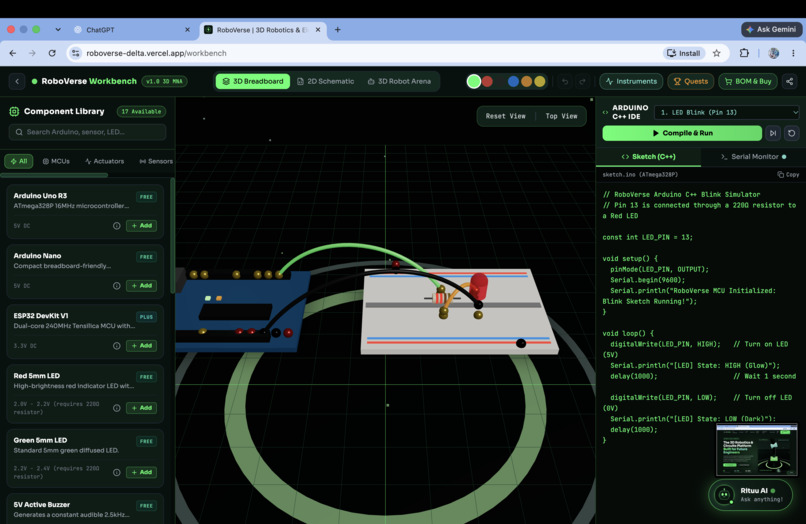This screenshot has height=524, width=806.
Task: Click Ask Gemini button
Action: [771, 30]
